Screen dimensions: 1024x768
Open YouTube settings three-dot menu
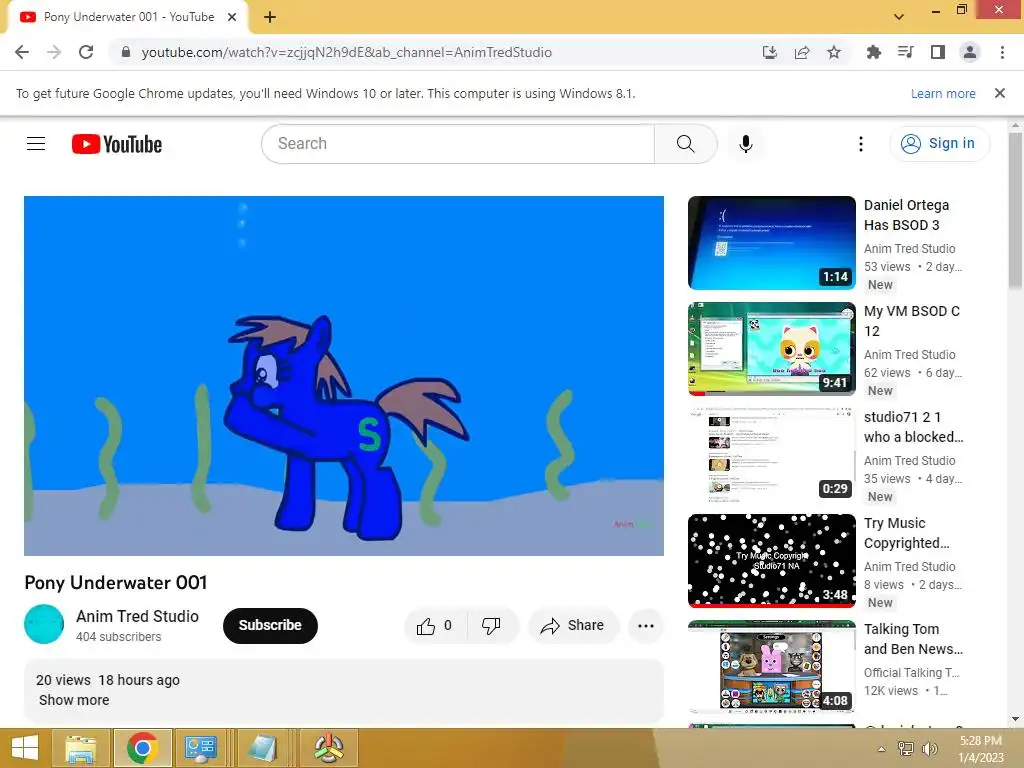(861, 144)
